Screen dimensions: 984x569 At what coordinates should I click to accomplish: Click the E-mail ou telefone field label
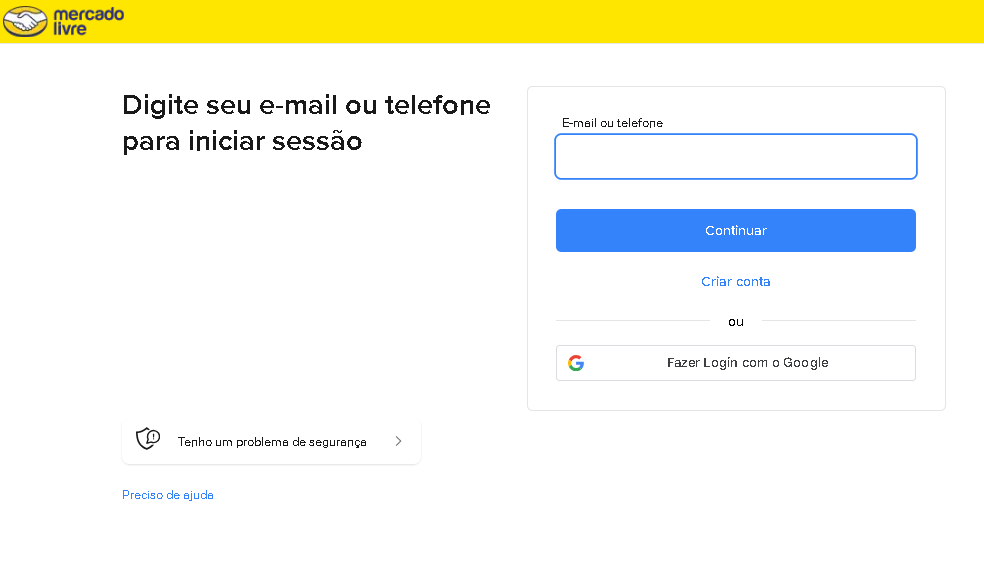pos(612,123)
